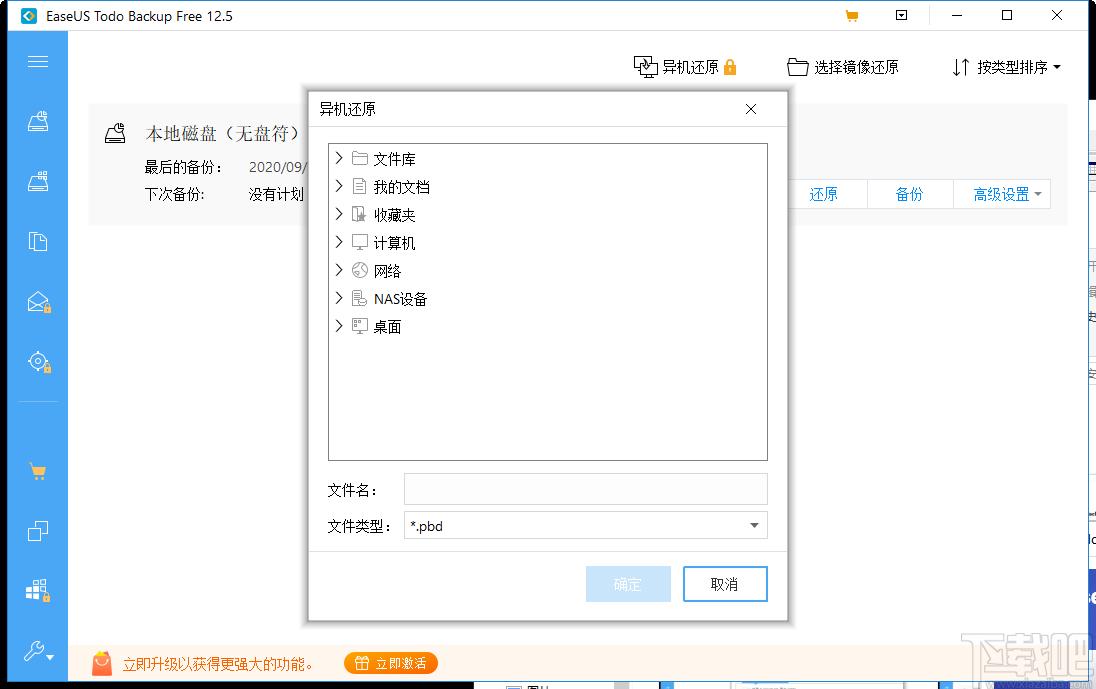Select 桌面 in the tree
Image resolution: width=1096 pixels, height=689 pixels.
point(387,327)
